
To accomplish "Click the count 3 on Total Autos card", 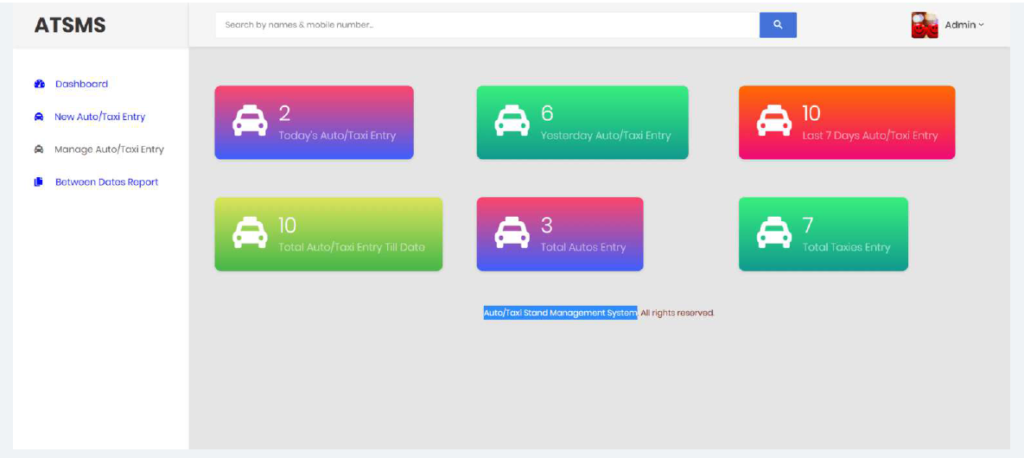I will point(547,225).
